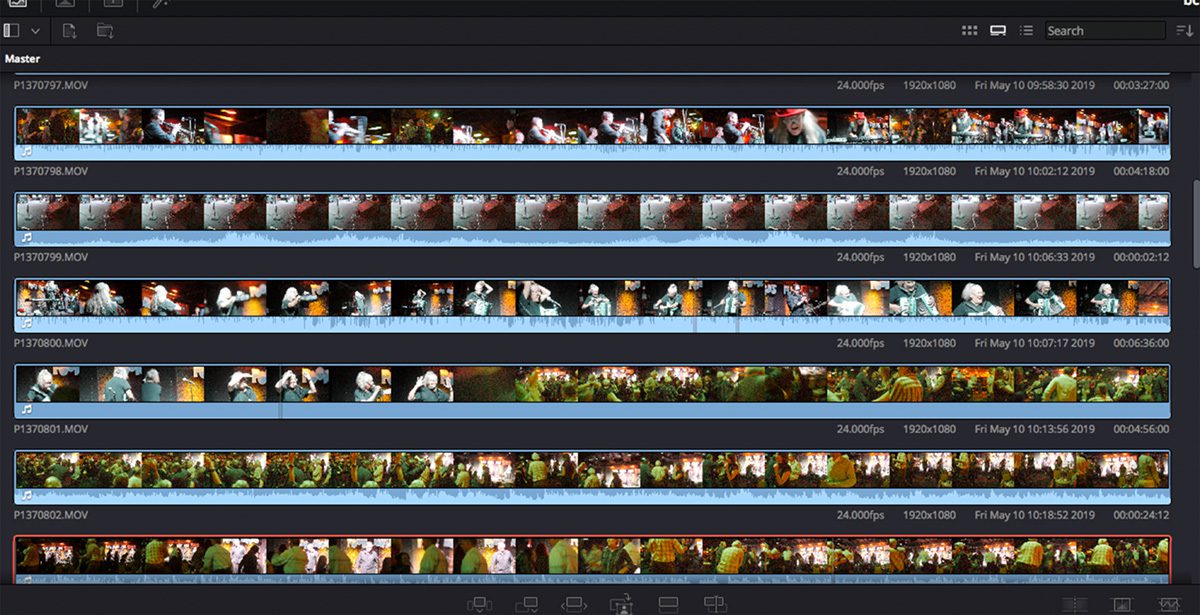Click the 00:06:36:00 duration value

tap(1141, 344)
